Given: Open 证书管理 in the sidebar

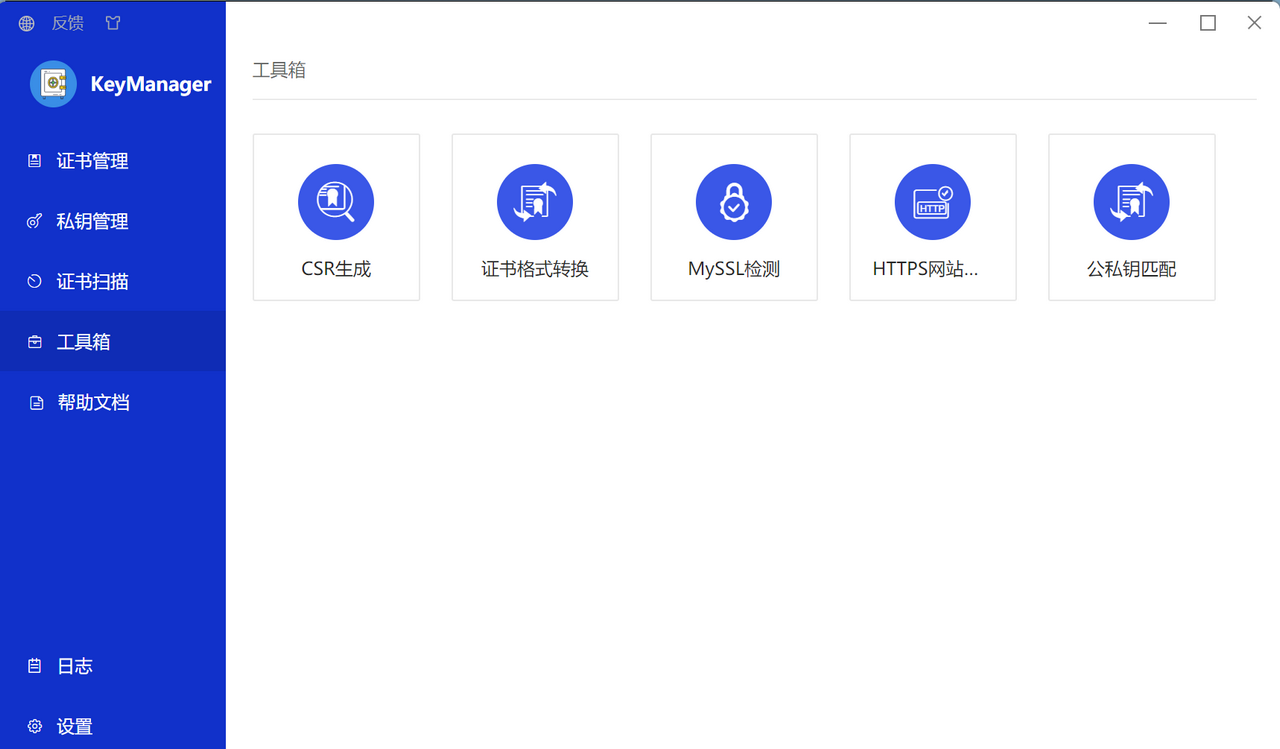Looking at the screenshot, I should pos(92,161).
